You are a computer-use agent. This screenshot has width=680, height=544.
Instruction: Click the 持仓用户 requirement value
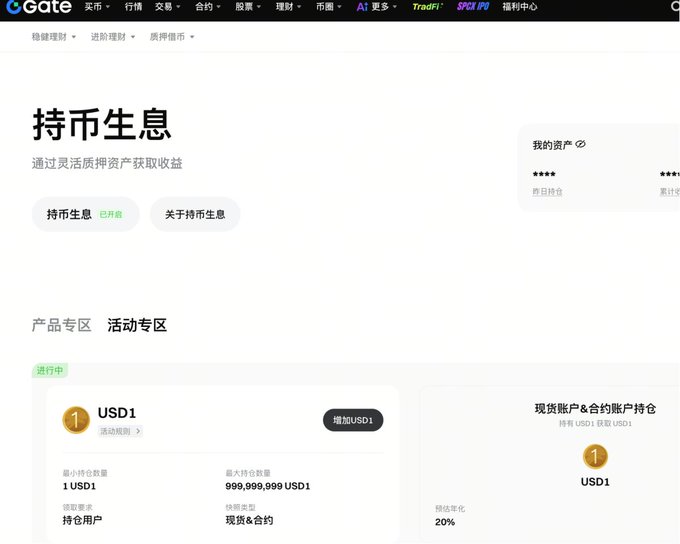(x=82, y=520)
